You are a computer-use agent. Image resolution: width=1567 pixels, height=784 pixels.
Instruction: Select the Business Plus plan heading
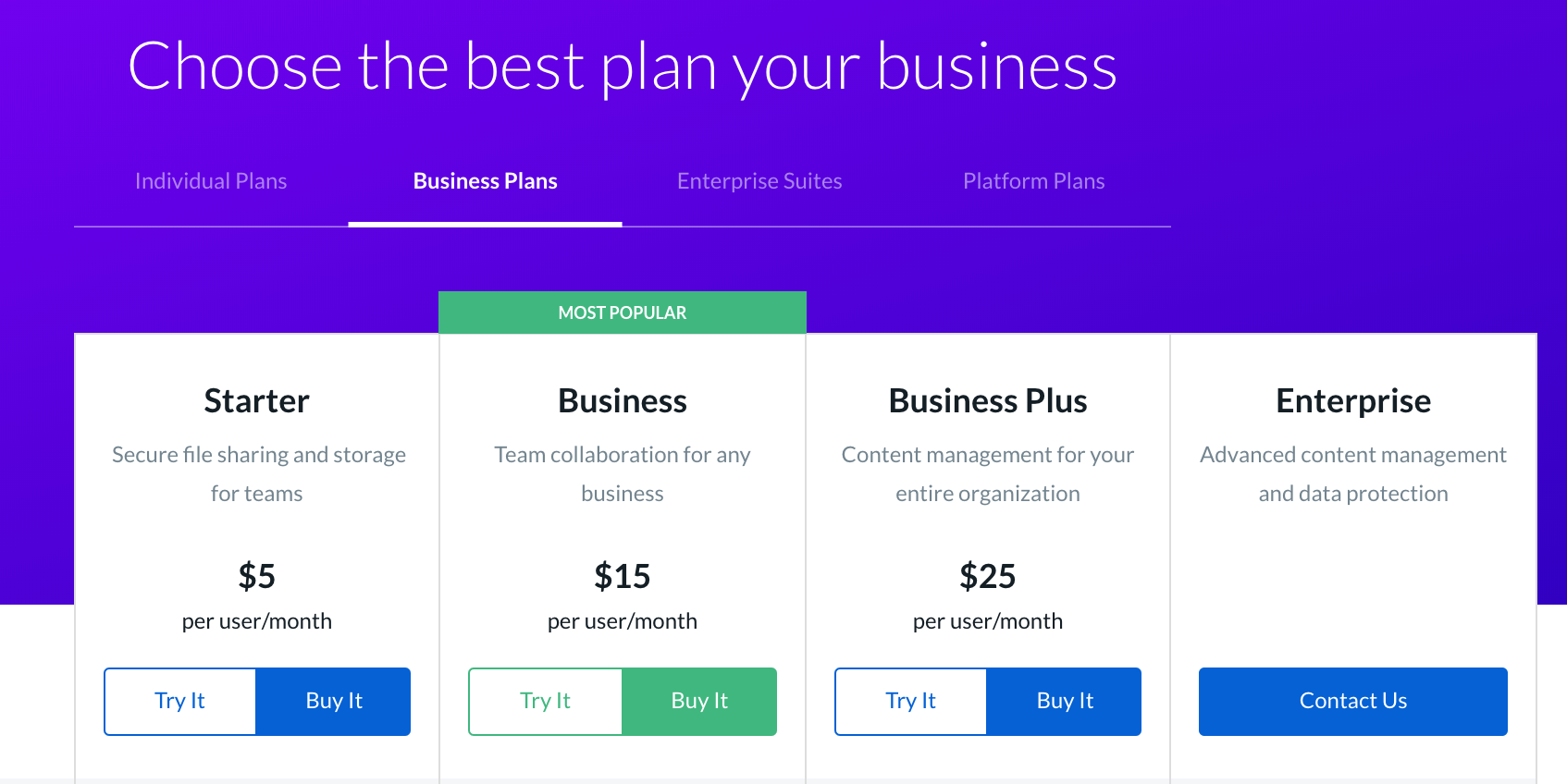(988, 401)
